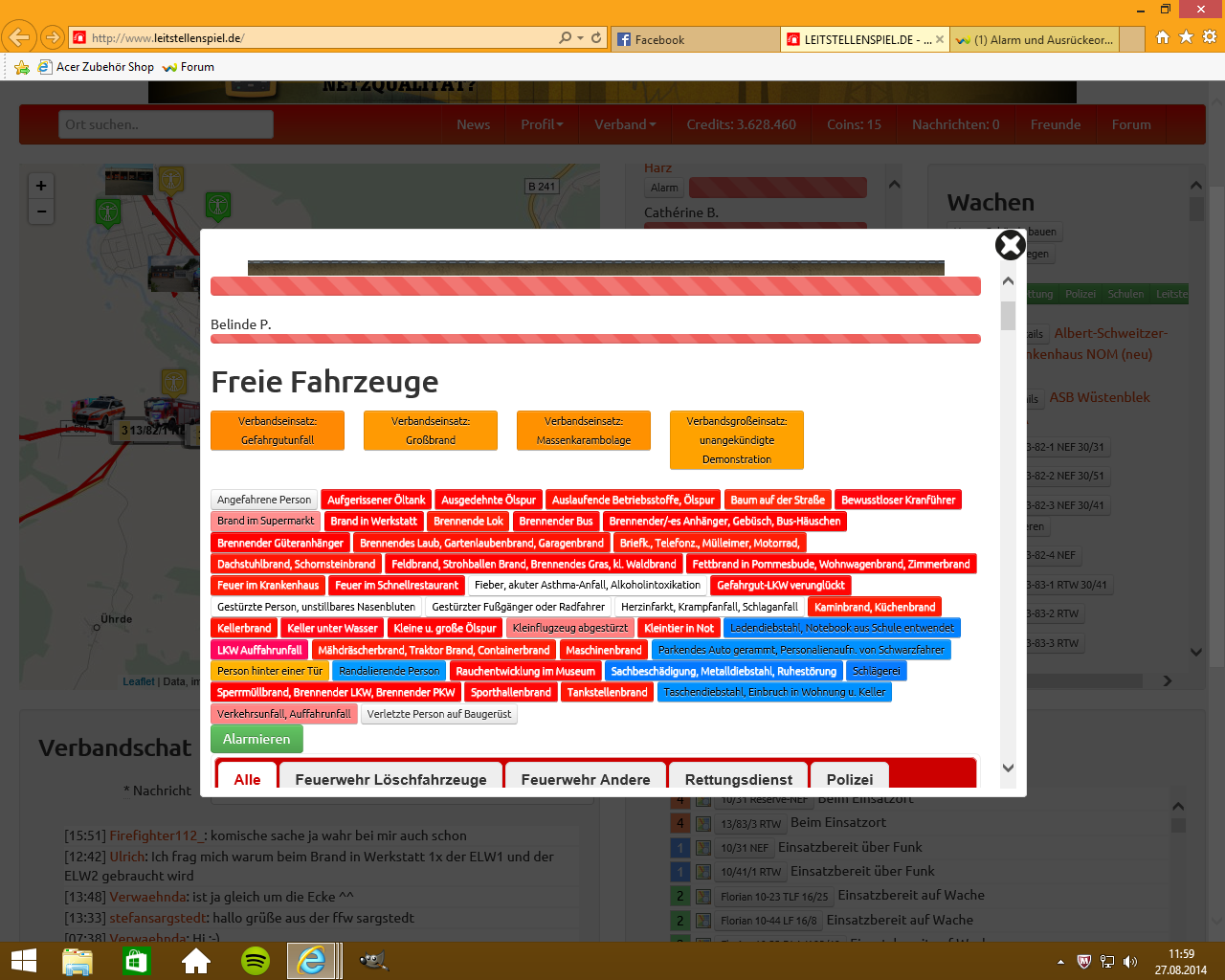This screenshot has height=980, width=1225.
Task: Expand the Verband dropdown menu
Action: tap(625, 124)
